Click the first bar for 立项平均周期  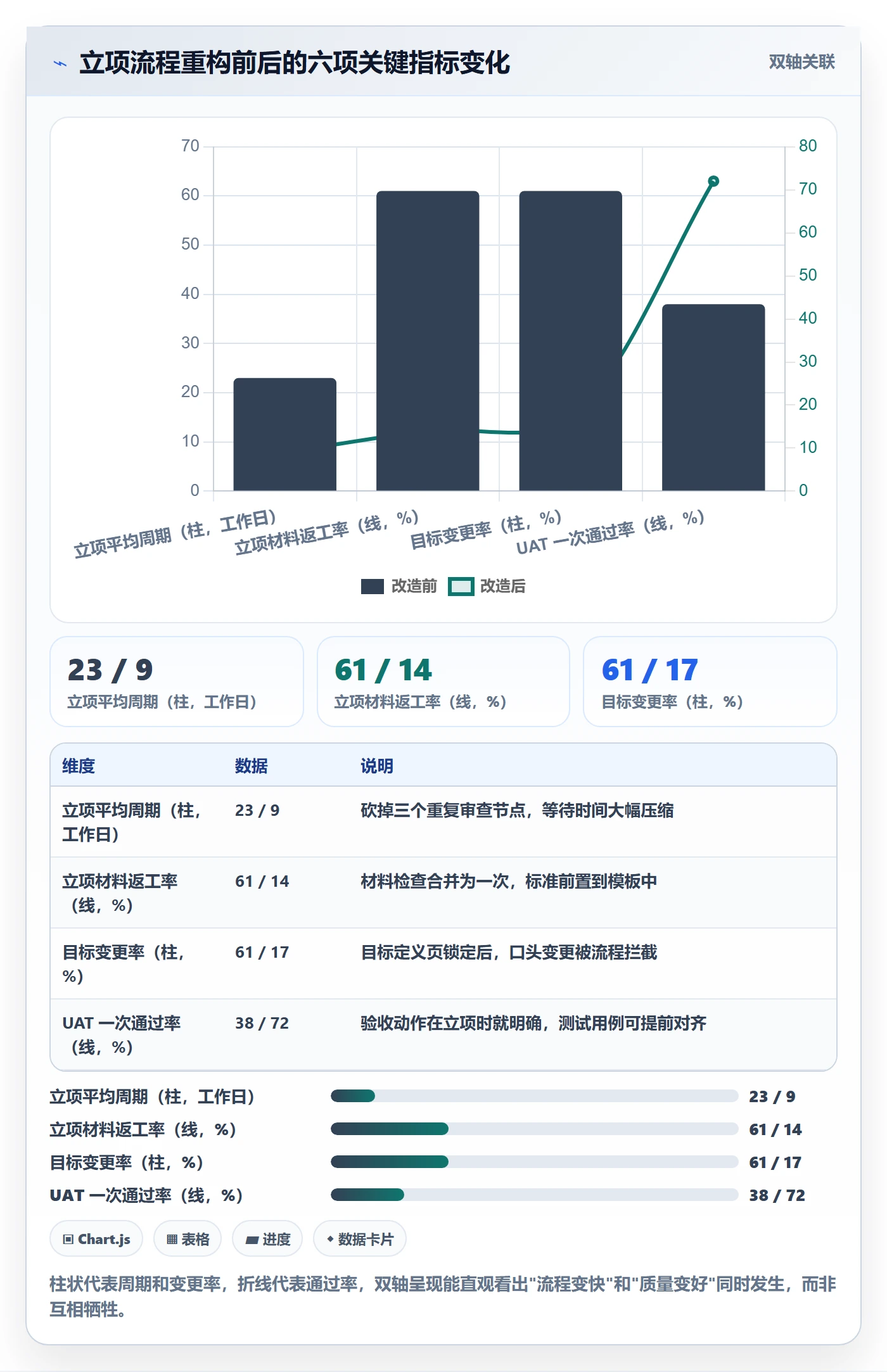[284, 434]
